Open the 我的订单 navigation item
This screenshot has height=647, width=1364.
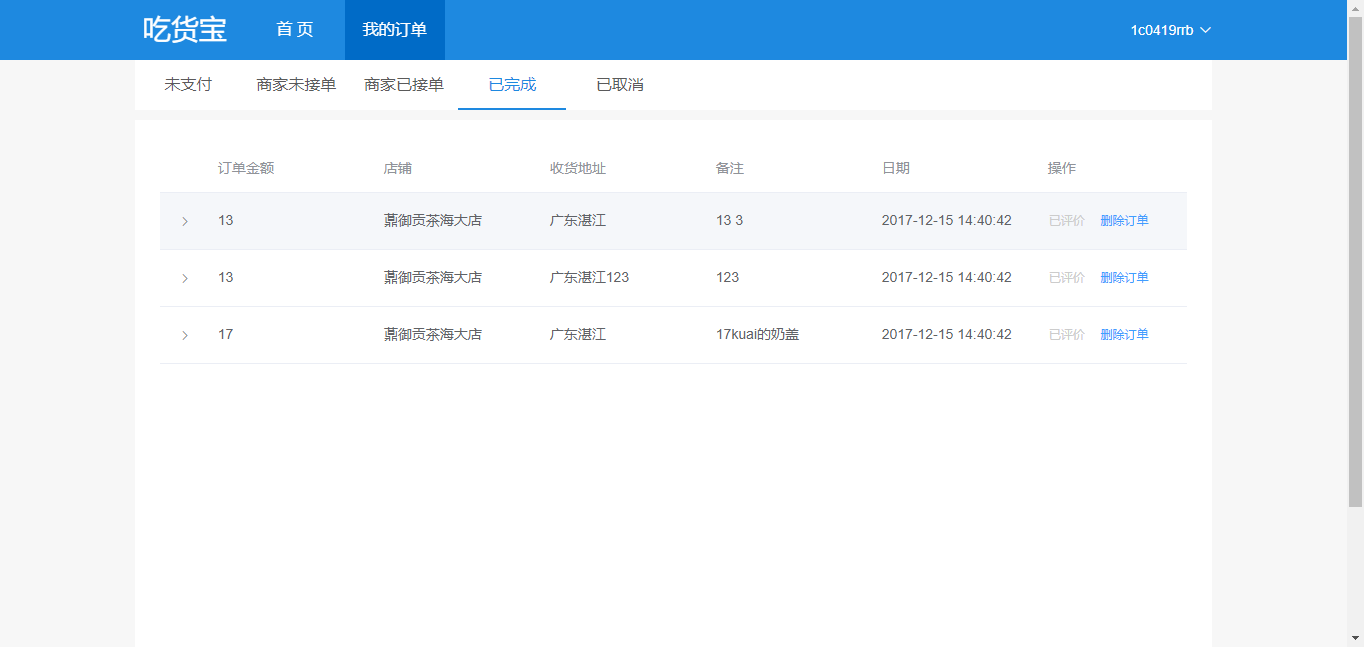[x=395, y=30]
